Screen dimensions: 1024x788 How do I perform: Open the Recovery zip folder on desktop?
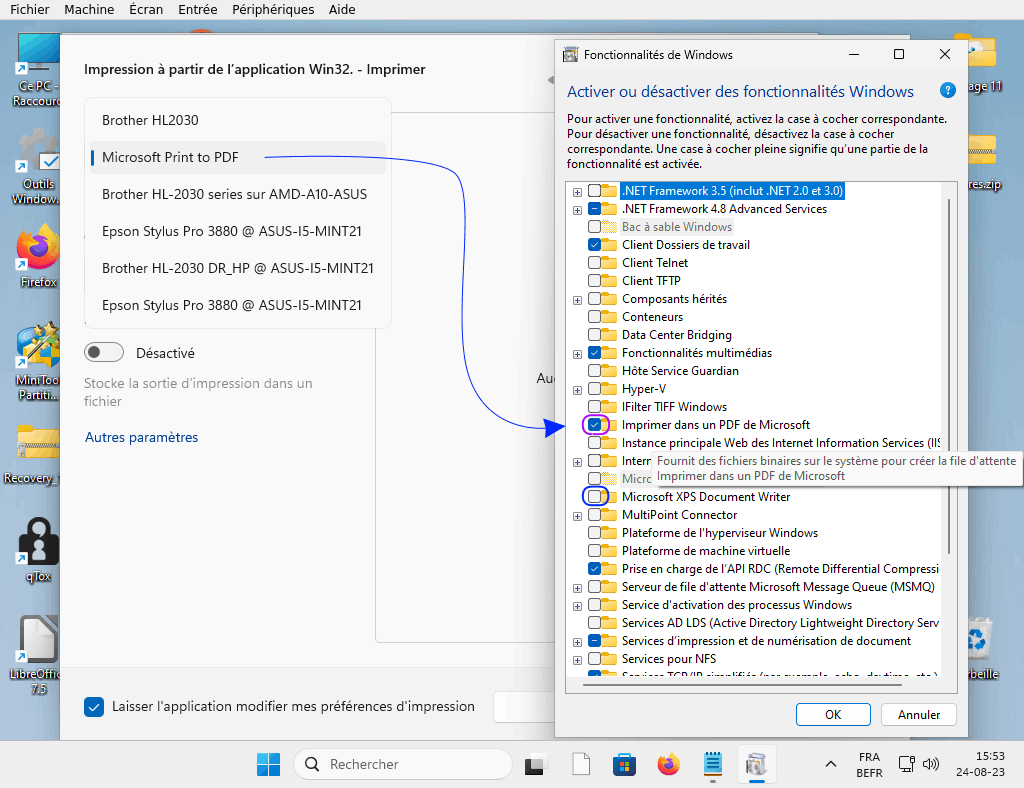coord(36,454)
